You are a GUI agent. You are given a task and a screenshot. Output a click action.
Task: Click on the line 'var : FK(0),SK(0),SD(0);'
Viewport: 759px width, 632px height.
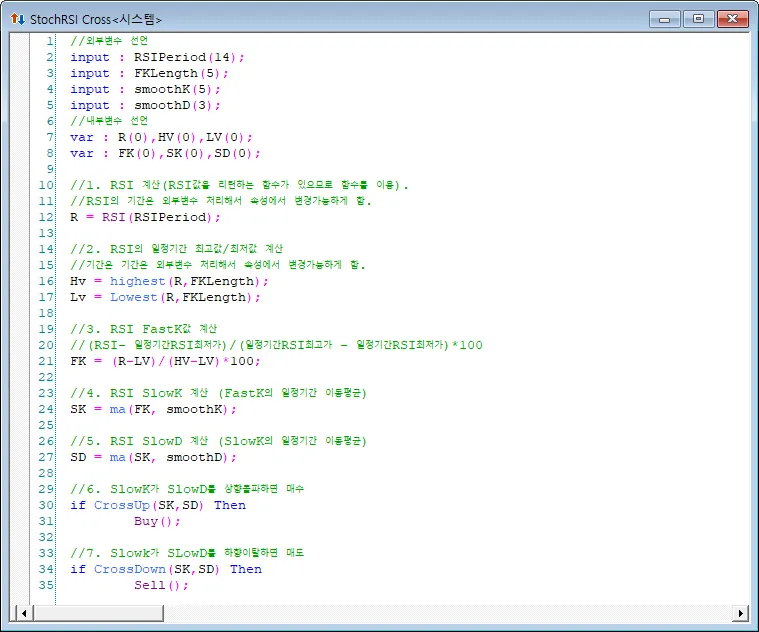coord(165,153)
